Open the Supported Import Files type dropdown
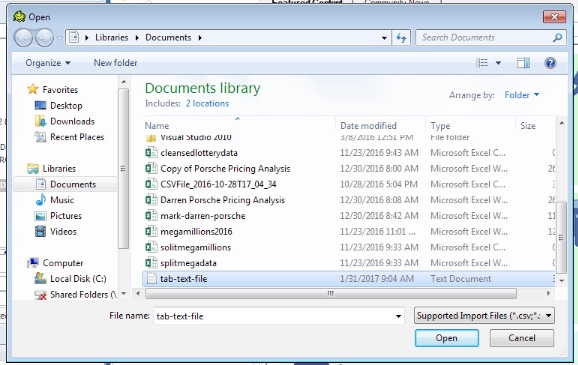 pyautogui.click(x=484, y=316)
